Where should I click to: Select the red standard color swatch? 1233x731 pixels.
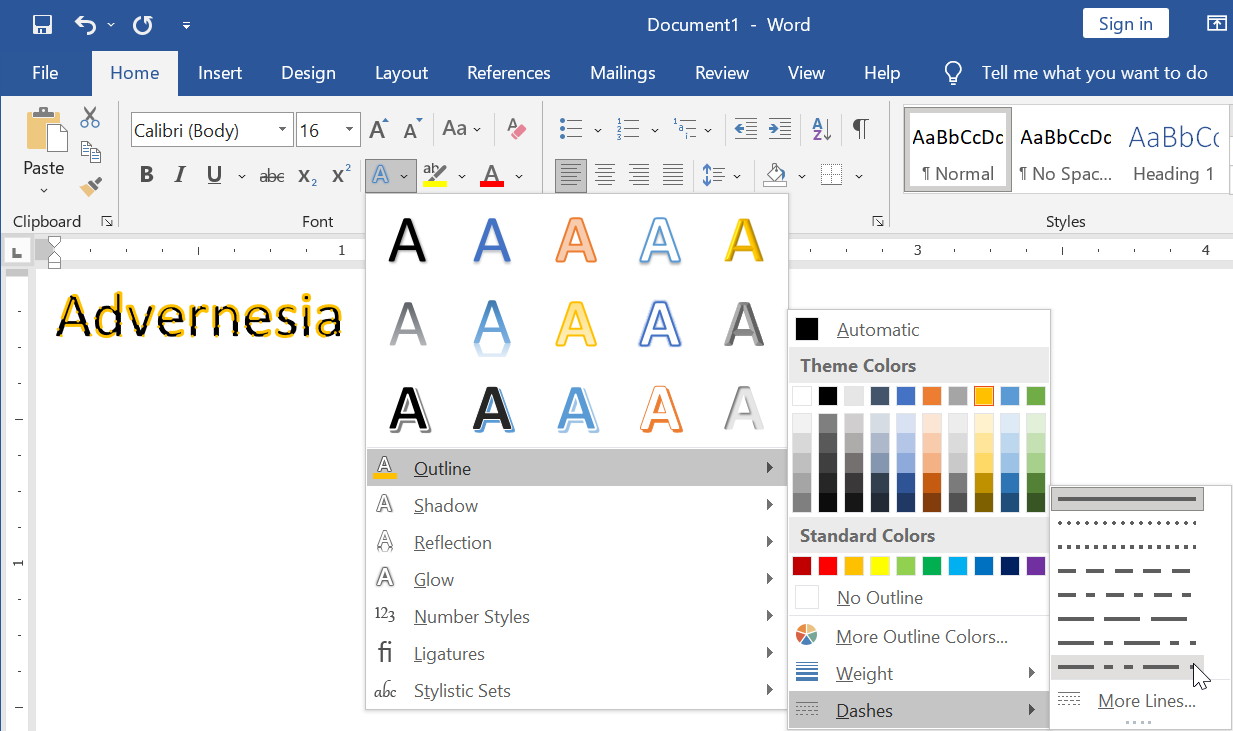pyautogui.click(x=828, y=567)
